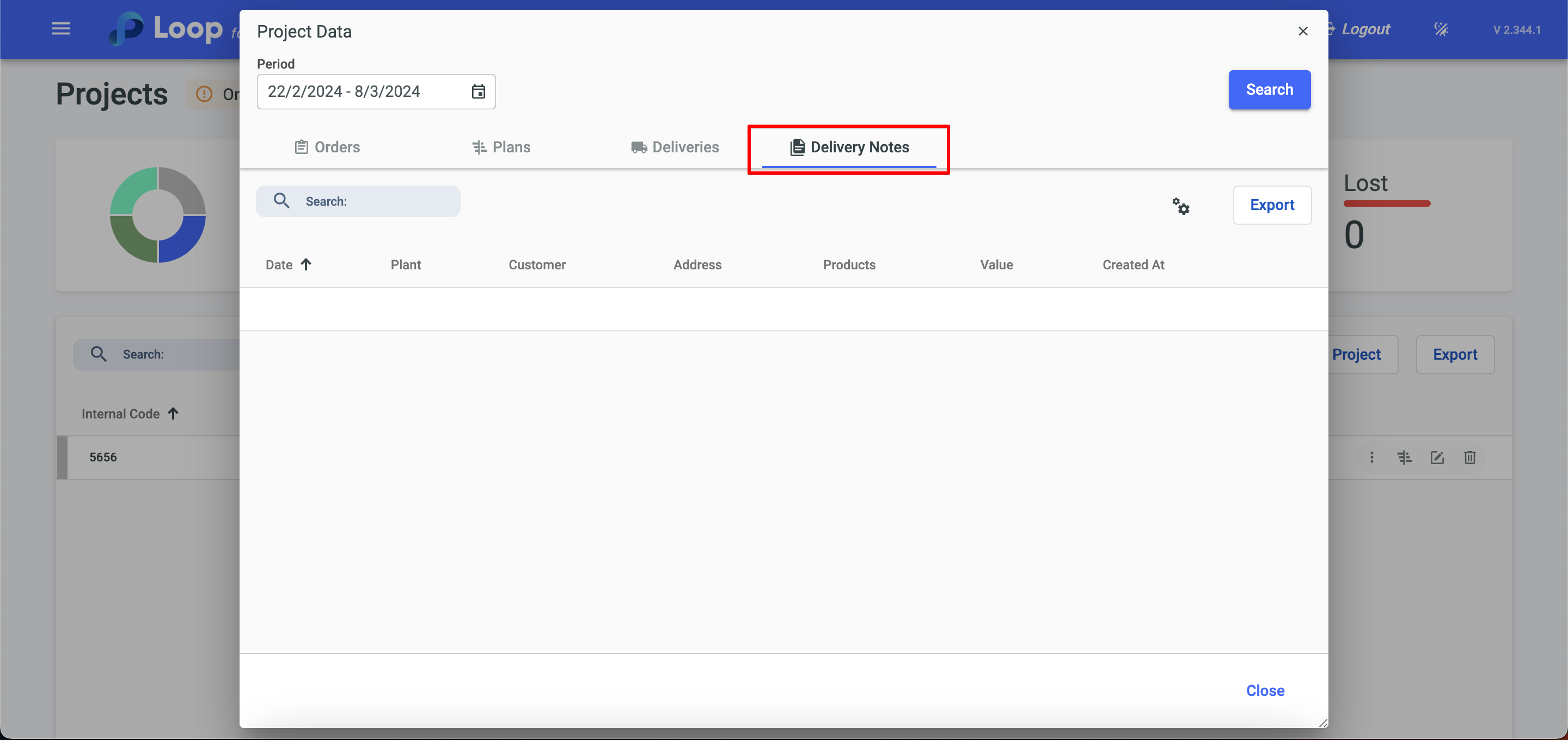
Task: Click the three-dot more options icon
Action: 1371,457
